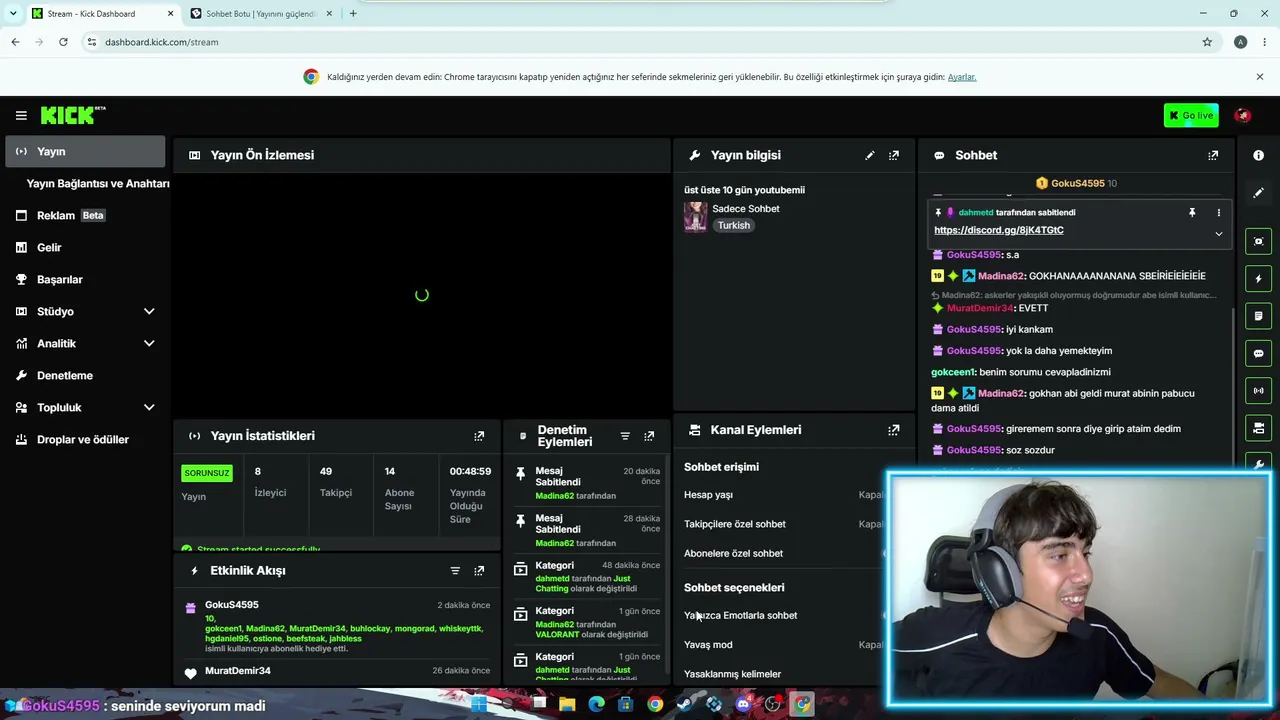The width and height of the screenshot is (1280, 720).
Task: Open pinned message three-dot options
Action: pyautogui.click(x=1218, y=213)
